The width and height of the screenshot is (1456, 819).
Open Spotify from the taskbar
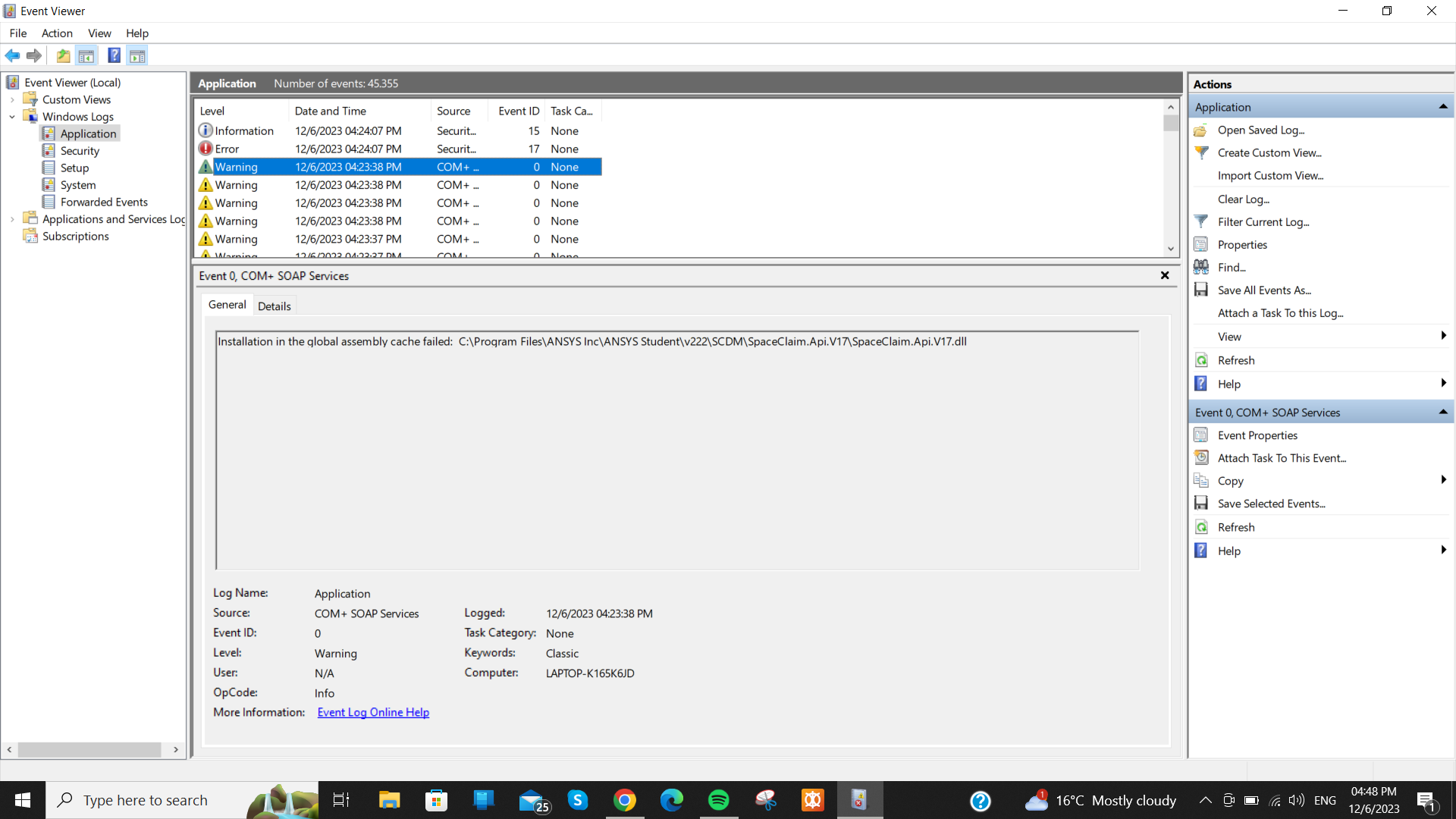click(x=718, y=800)
